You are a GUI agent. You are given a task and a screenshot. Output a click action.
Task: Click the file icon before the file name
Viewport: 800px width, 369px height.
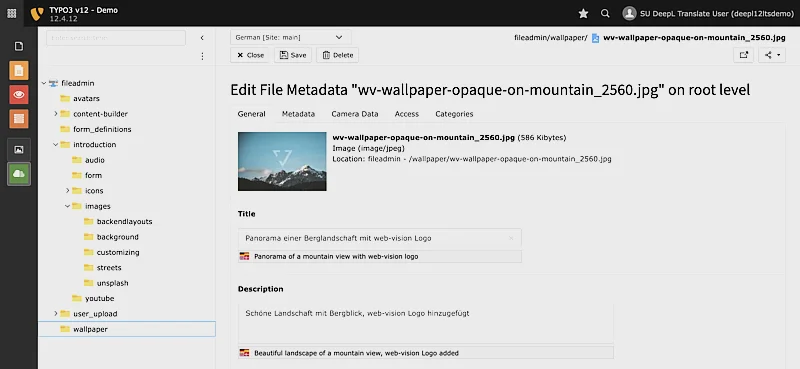coord(595,38)
